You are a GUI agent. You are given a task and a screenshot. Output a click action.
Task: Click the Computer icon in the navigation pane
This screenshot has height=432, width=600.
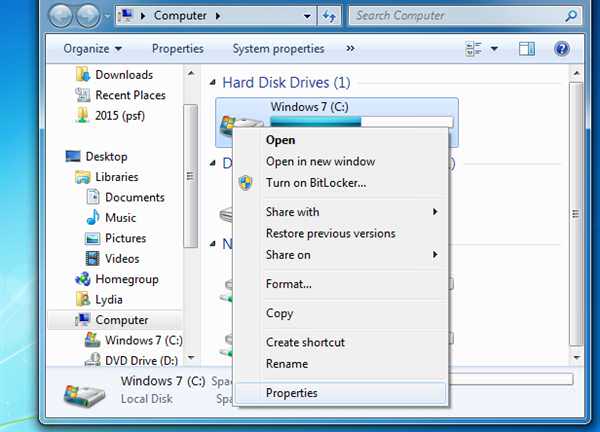tap(83, 320)
